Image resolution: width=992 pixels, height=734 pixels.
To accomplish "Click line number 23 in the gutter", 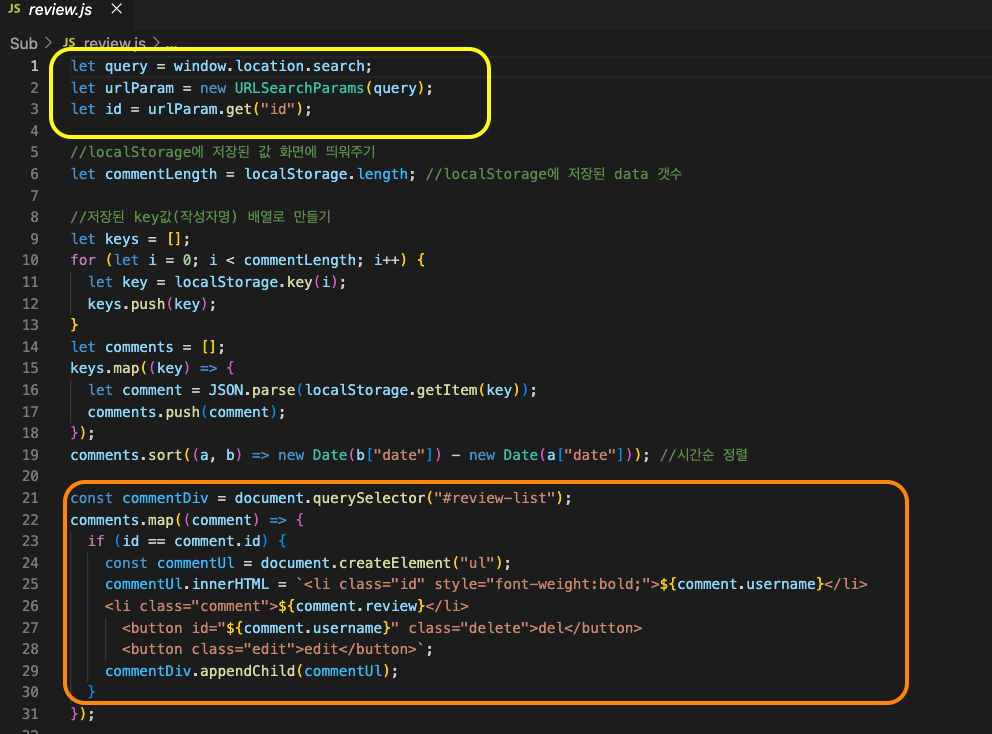I will click(x=30, y=541).
